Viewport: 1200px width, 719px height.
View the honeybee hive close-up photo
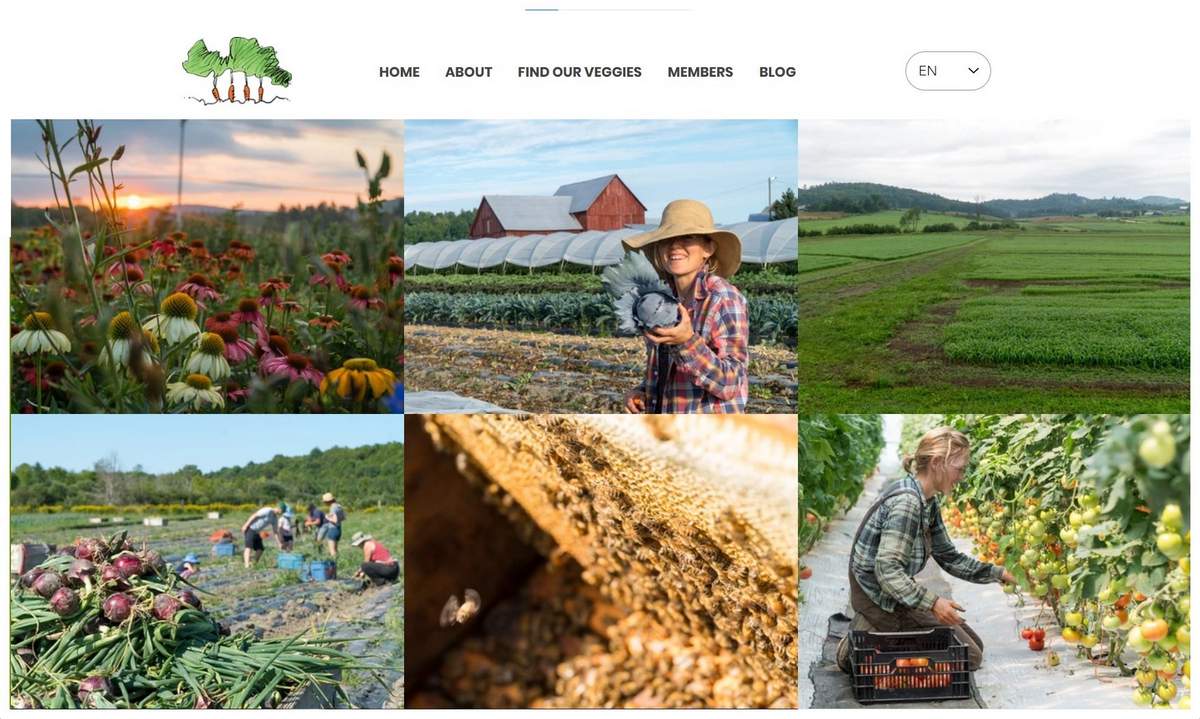pos(601,561)
